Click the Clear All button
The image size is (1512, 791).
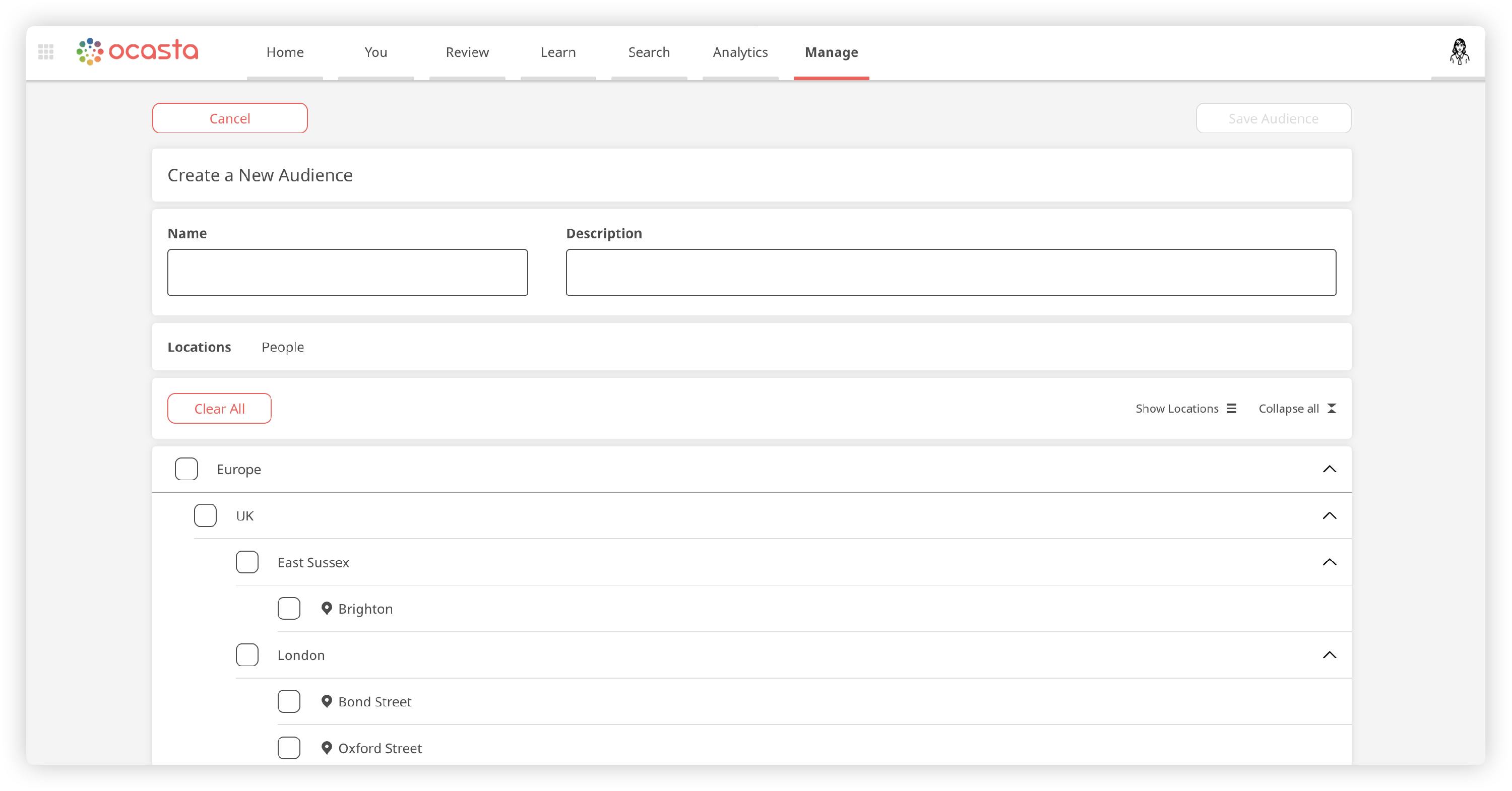(x=220, y=409)
